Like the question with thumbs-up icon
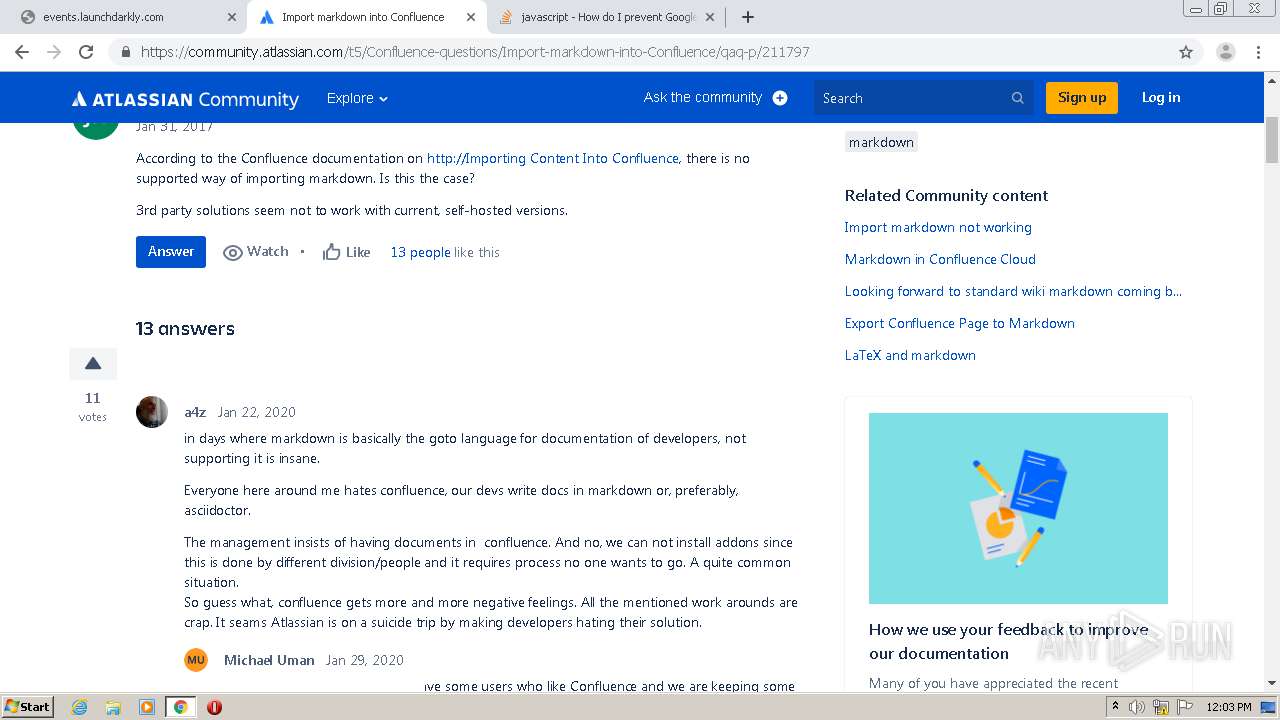1280x720 pixels. [x=332, y=252]
